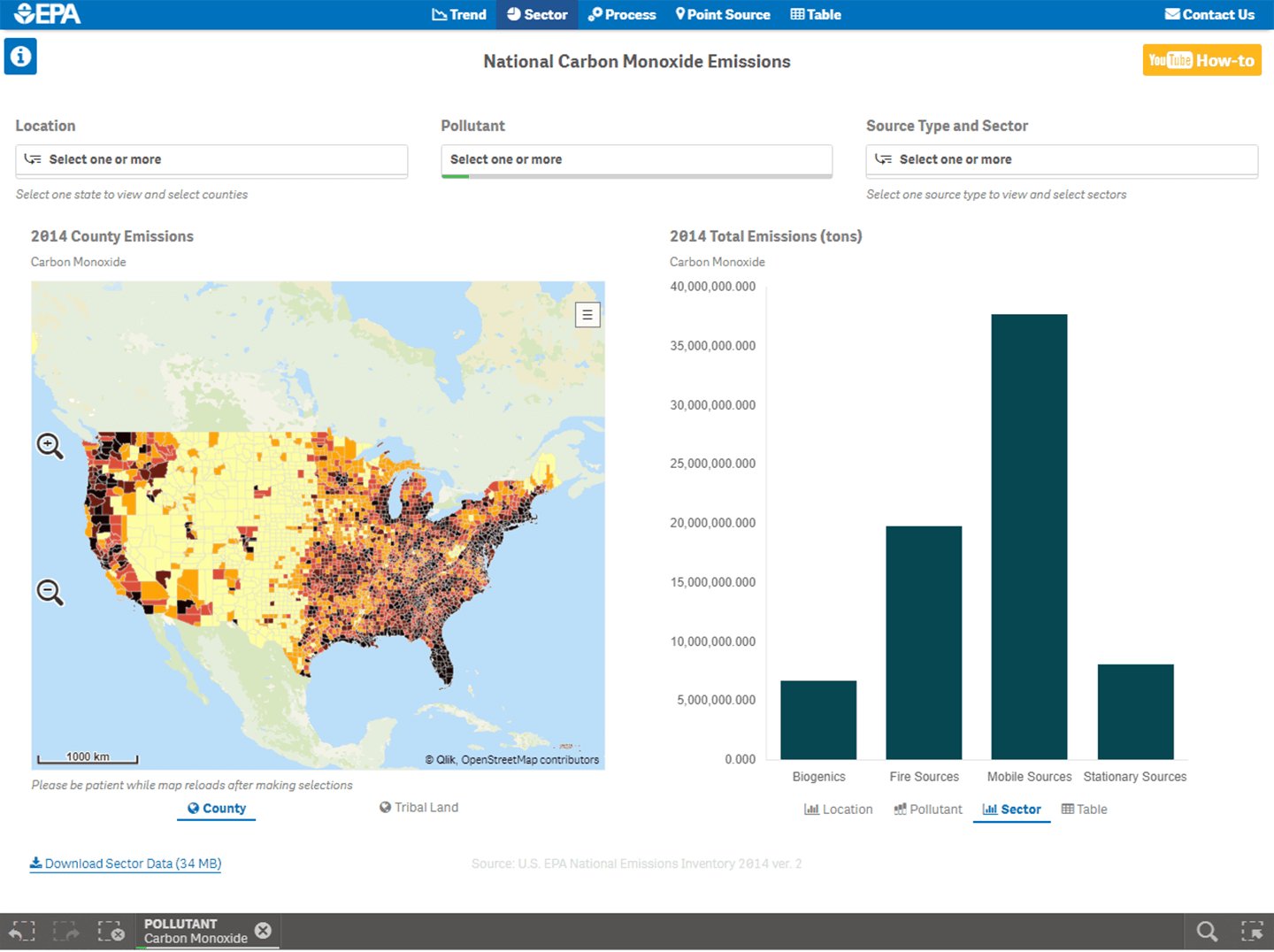The width and height of the screenshot is (1274, 952).
Task: Expand the Source Type and Sector dropdown
Action: 1062,160
